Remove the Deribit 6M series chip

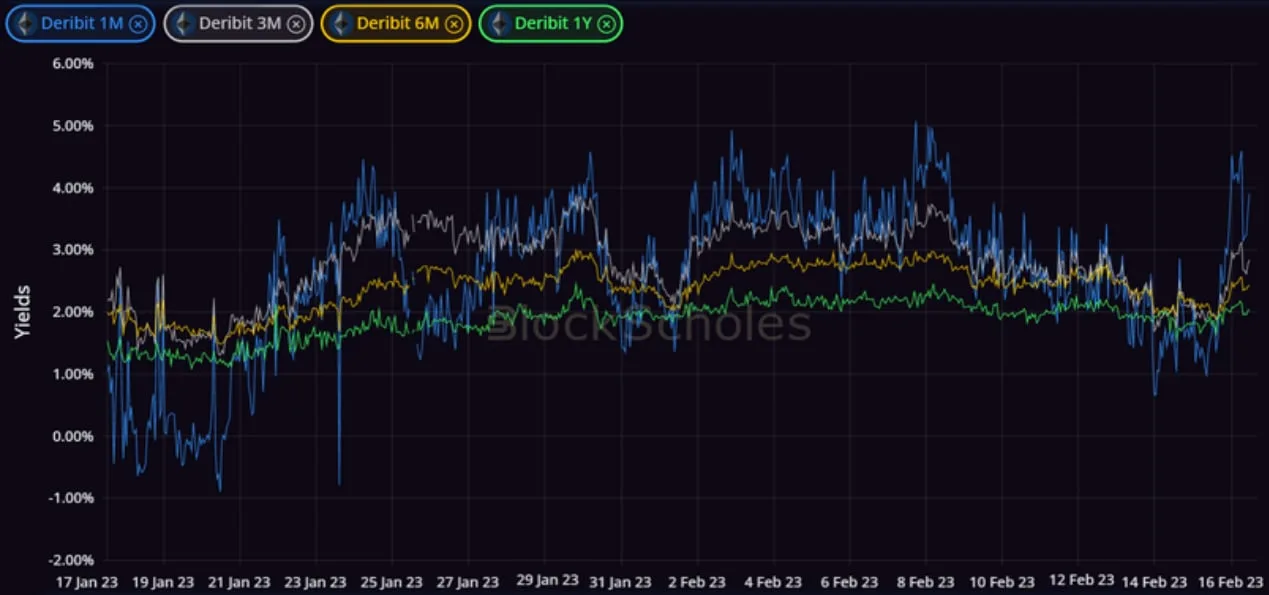(454, 24)
